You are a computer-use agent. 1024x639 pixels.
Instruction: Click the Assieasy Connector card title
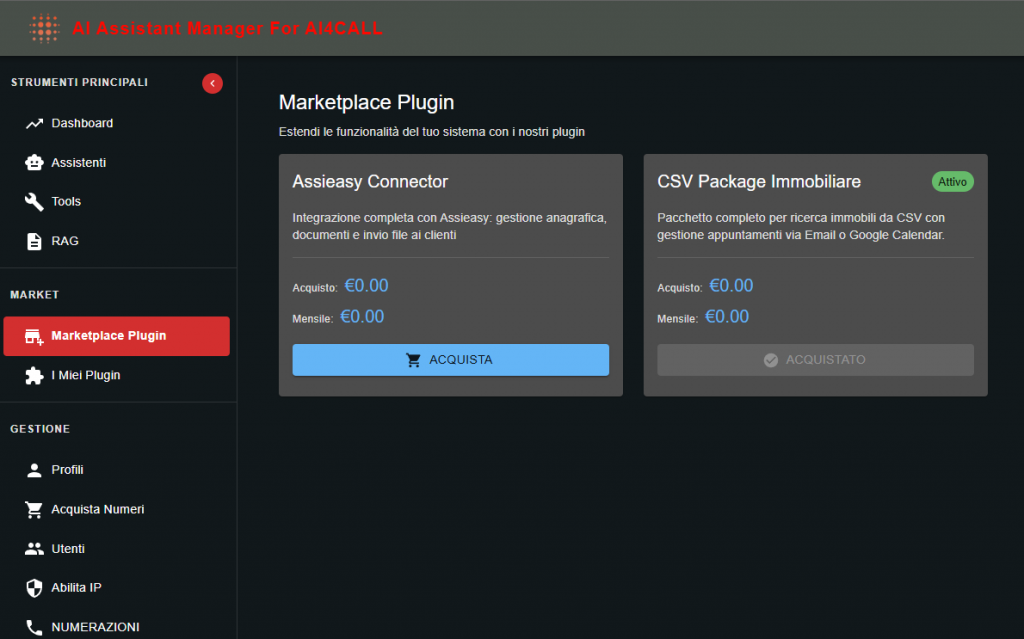370,182
